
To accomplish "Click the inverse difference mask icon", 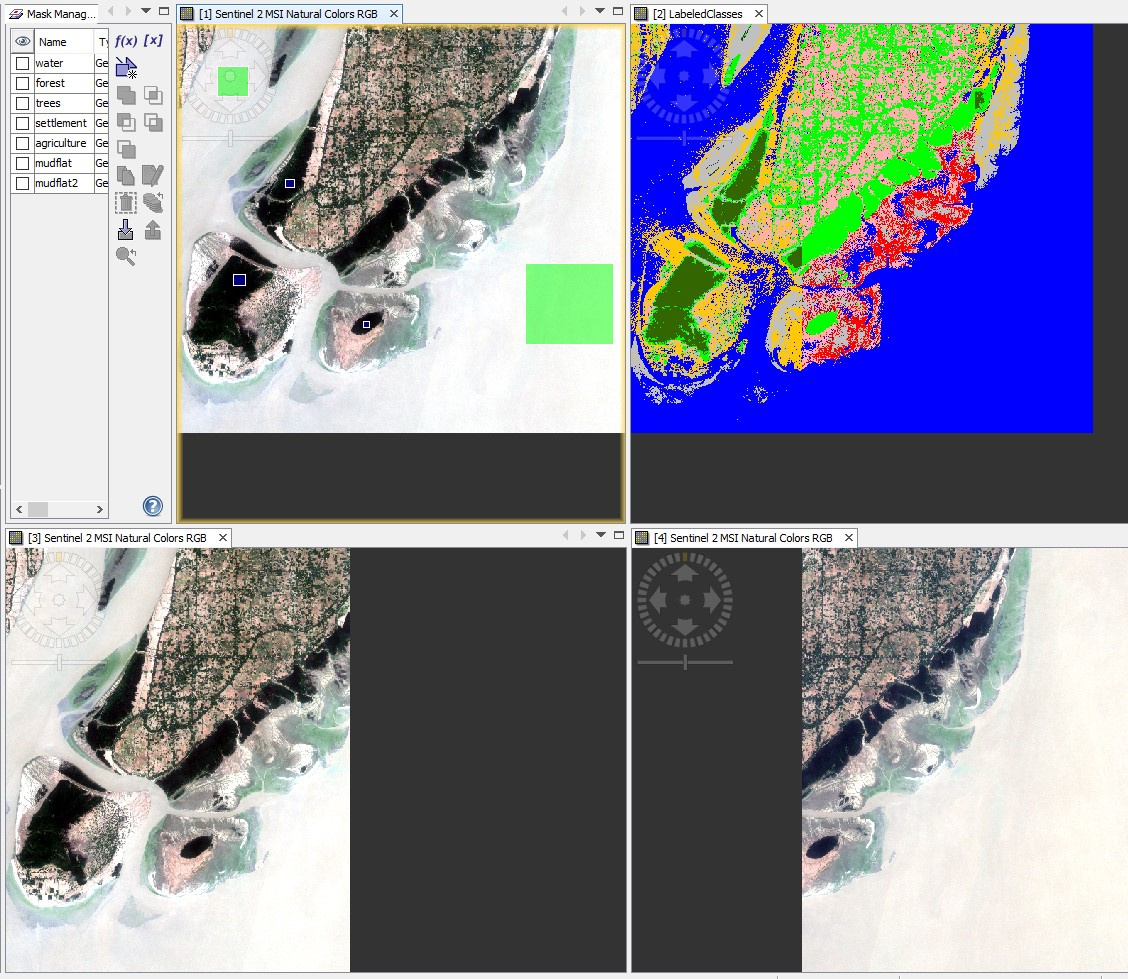I will (x=153, y=122).
